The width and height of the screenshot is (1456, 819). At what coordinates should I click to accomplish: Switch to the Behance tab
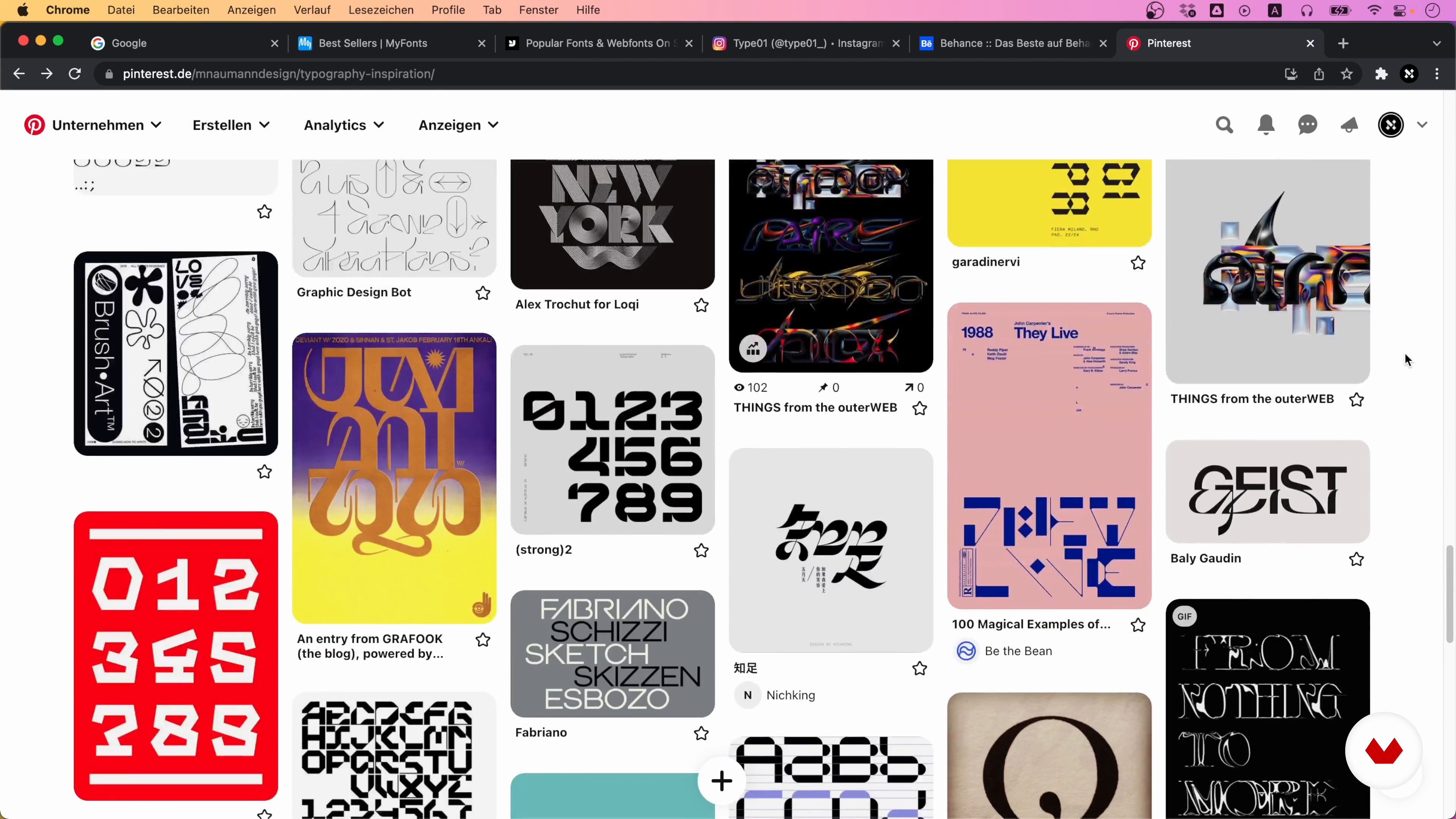click(x=1013, y=44)
